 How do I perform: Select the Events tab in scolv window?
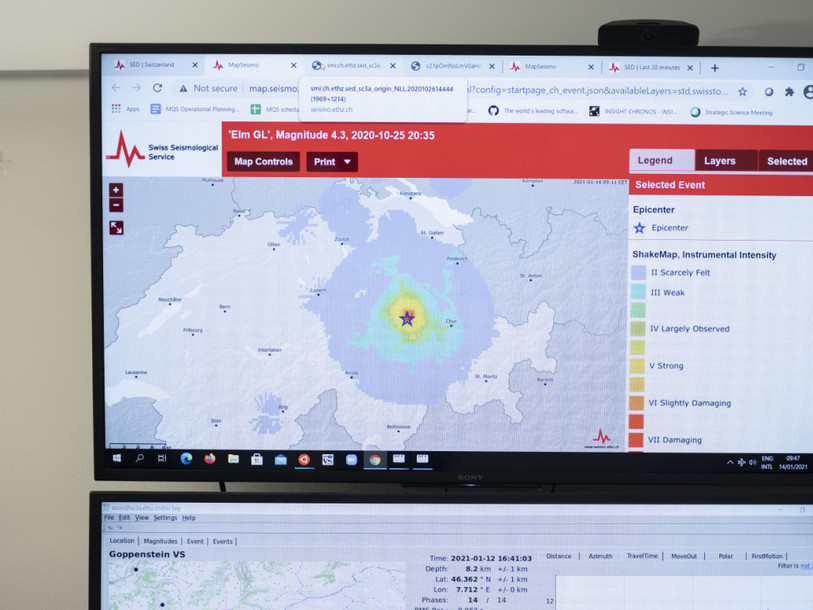222,542
